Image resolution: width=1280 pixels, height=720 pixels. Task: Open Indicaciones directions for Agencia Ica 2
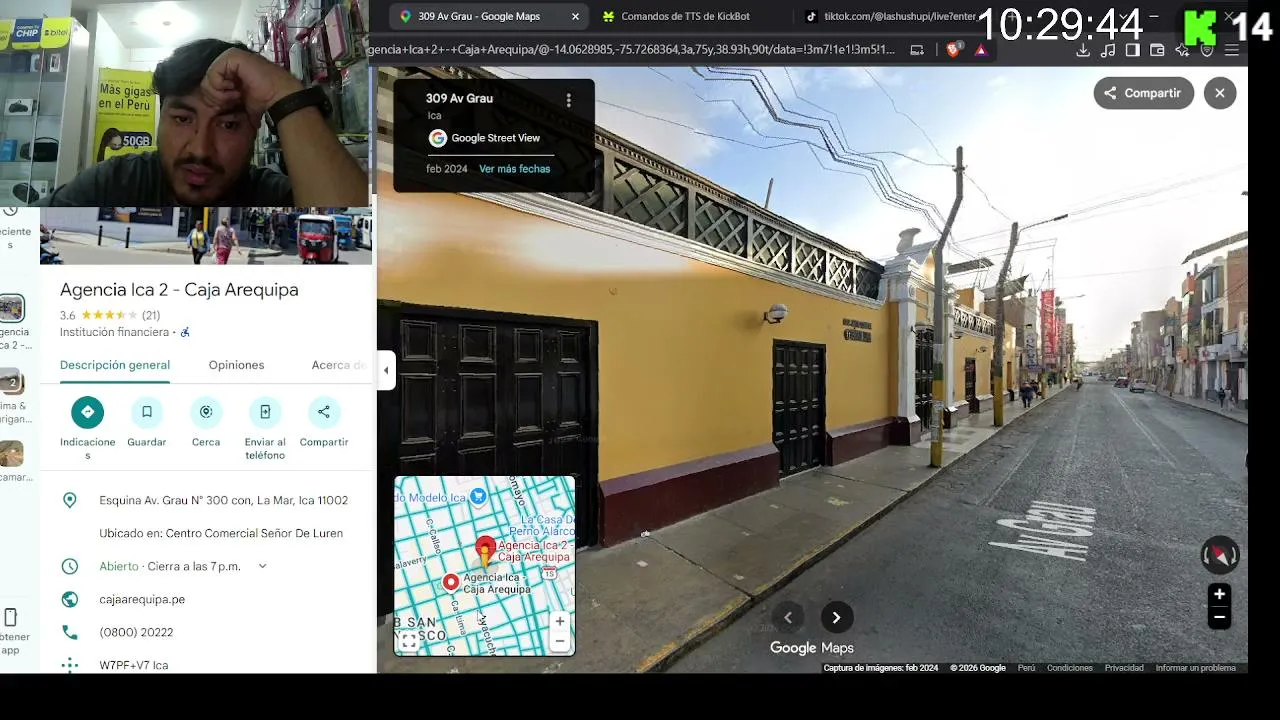coord(87,412)
